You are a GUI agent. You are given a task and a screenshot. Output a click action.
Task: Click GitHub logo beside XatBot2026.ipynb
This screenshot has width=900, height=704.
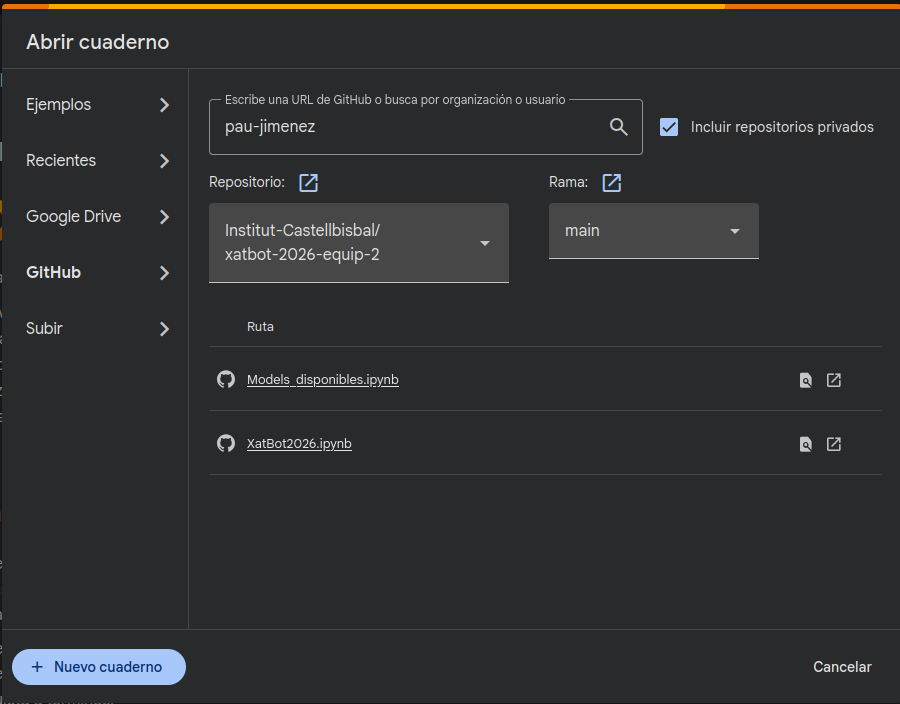tap(226, 443)
